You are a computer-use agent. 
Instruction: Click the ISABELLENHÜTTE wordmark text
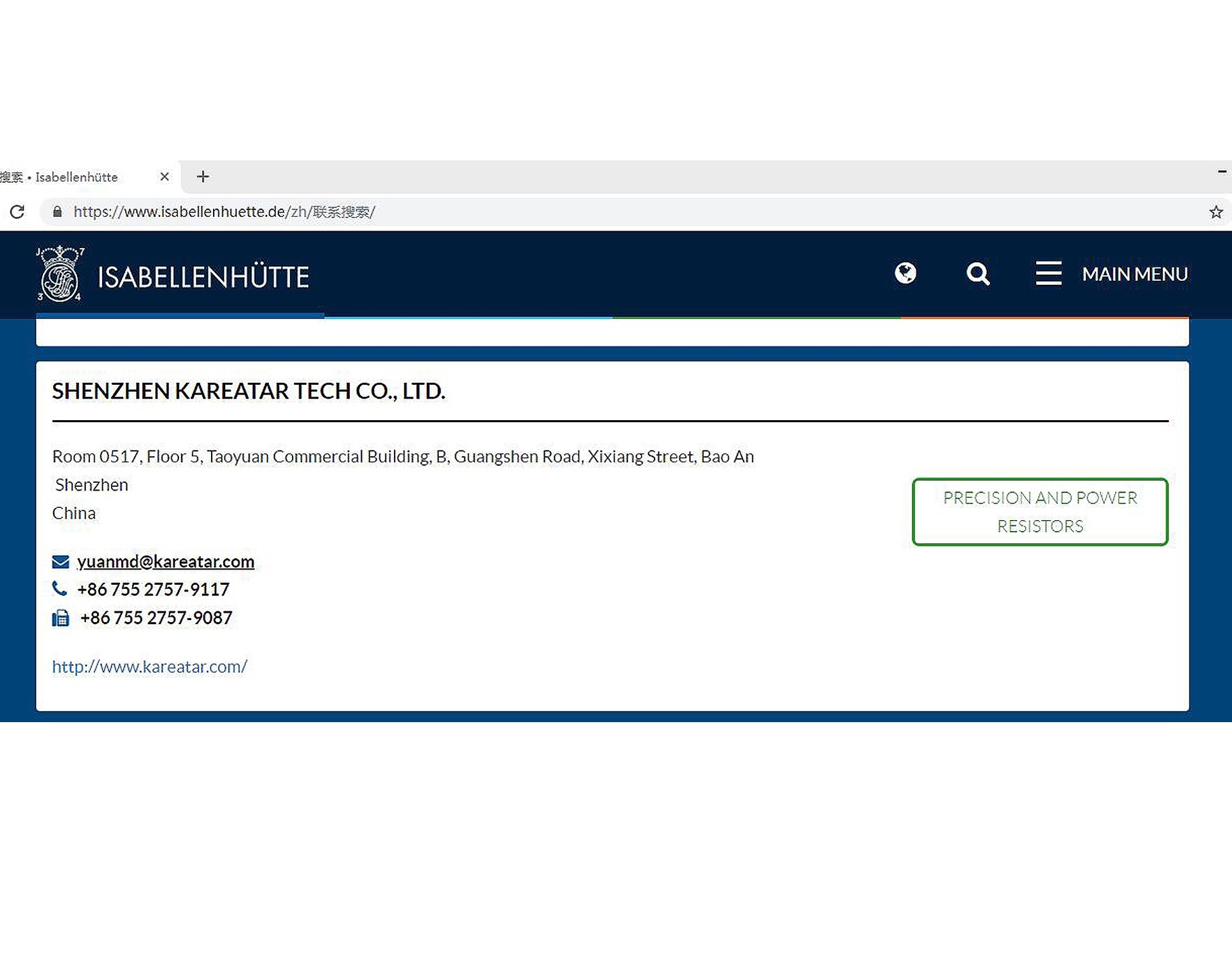[203, 277]
